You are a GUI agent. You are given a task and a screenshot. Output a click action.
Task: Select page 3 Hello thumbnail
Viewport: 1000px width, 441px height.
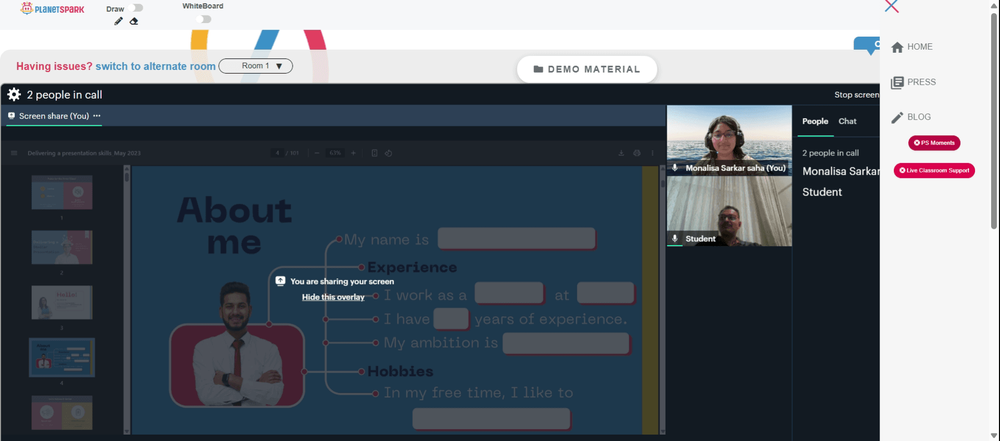coord(62,303)
